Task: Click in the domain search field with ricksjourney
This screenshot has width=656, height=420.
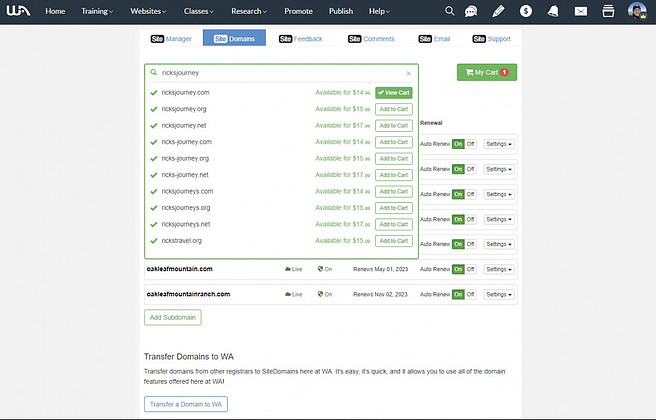Action: 281,73
